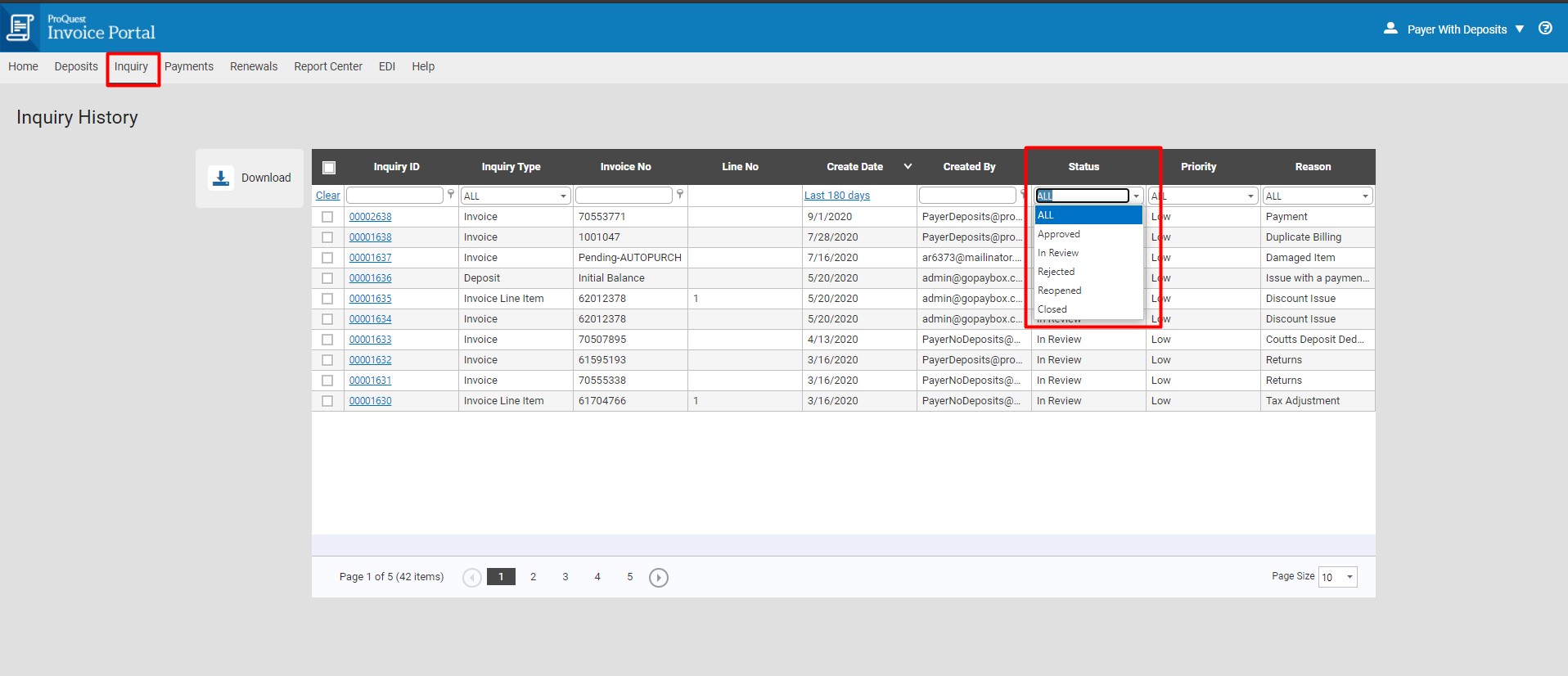Open the Page Size dropdown
Viewport: 1568px width, 676px height.
pyautogui.click(x=1349, y=577)
